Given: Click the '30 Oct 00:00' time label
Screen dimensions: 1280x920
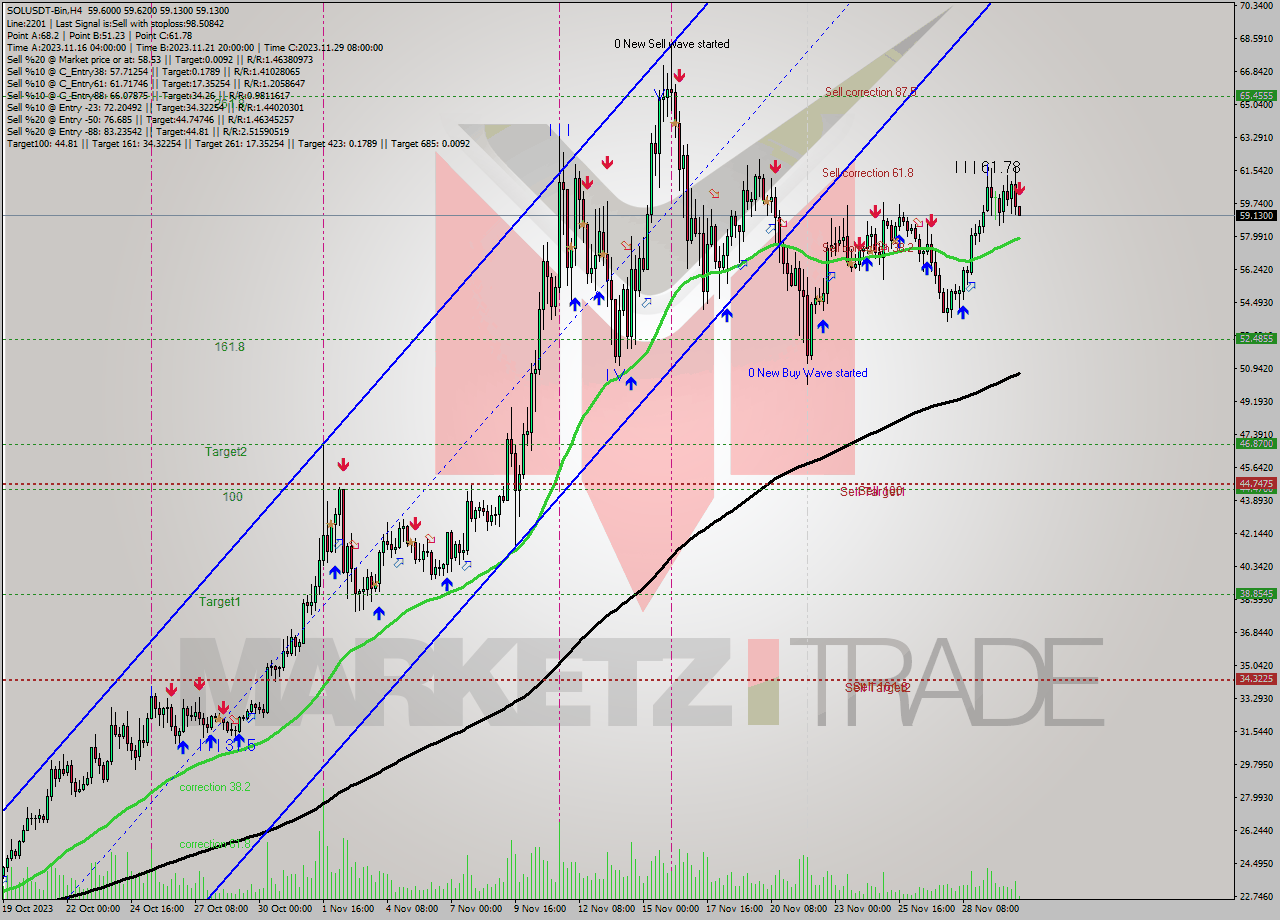Looking at the screenshot, I should (285, 910).
